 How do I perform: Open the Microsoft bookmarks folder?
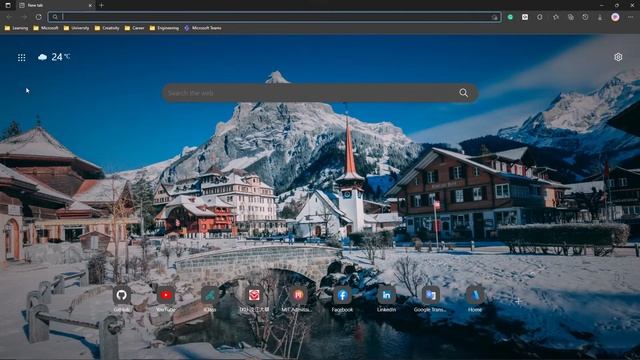point(46,28)
